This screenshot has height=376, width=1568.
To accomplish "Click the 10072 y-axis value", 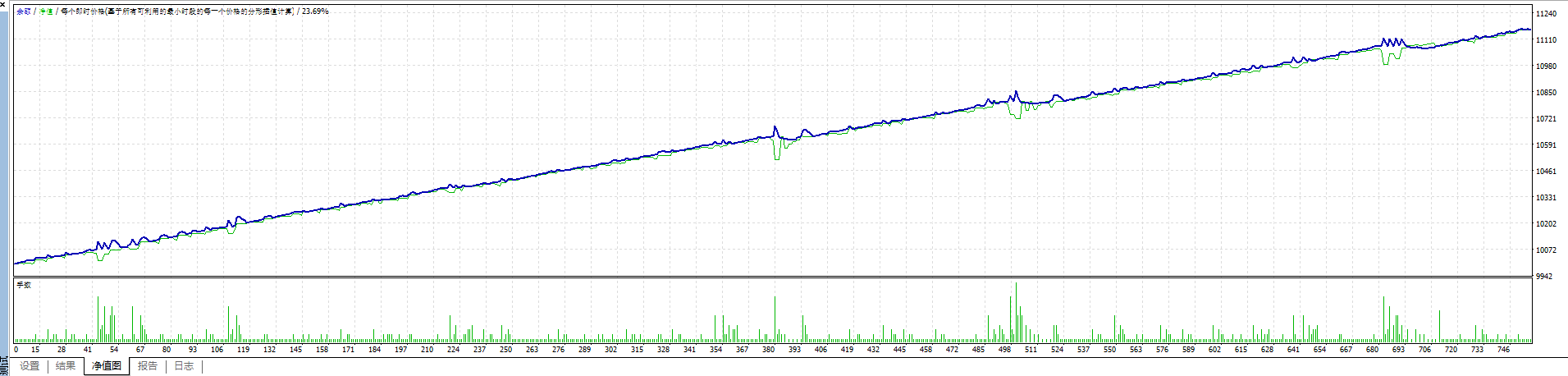I will (x=1546, y=250).
